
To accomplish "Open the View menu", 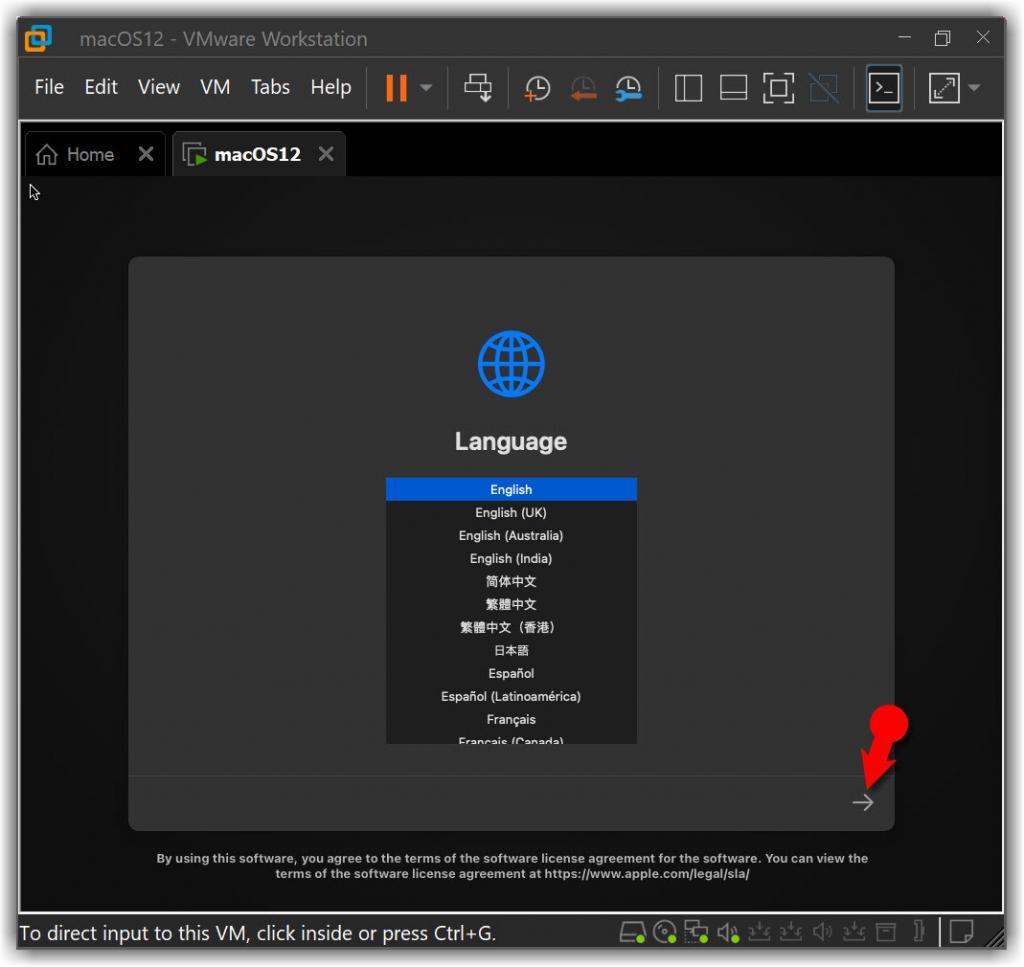I will pos(159,87).
